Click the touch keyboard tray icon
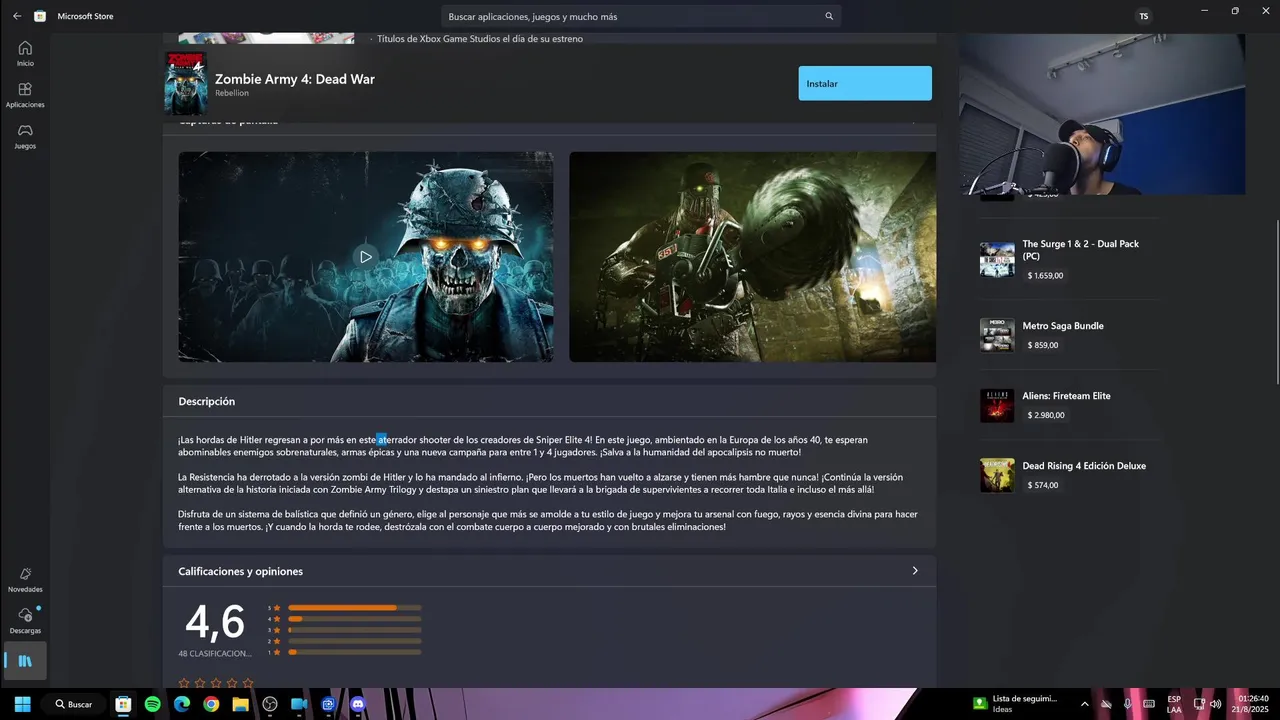Image resolution: width=1280 pixels, height=720 pixels. click(x=1150, y=704)
